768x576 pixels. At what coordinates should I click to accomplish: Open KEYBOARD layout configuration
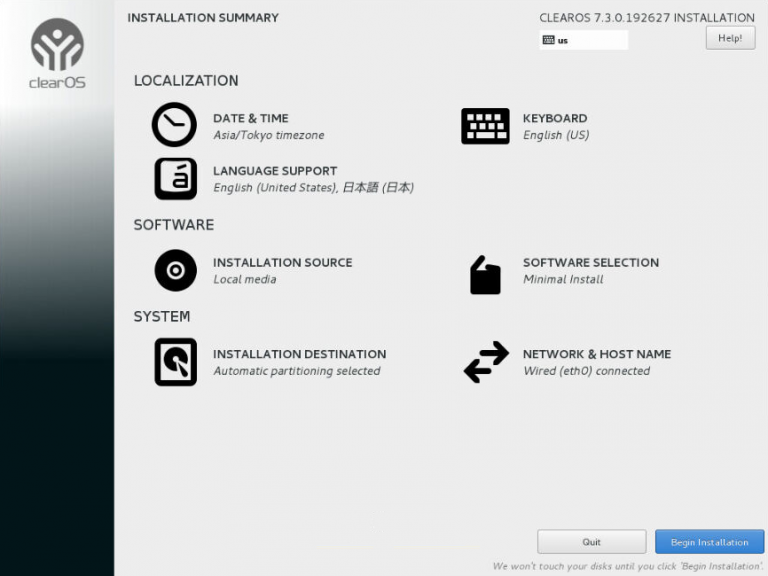click(555, 118)
